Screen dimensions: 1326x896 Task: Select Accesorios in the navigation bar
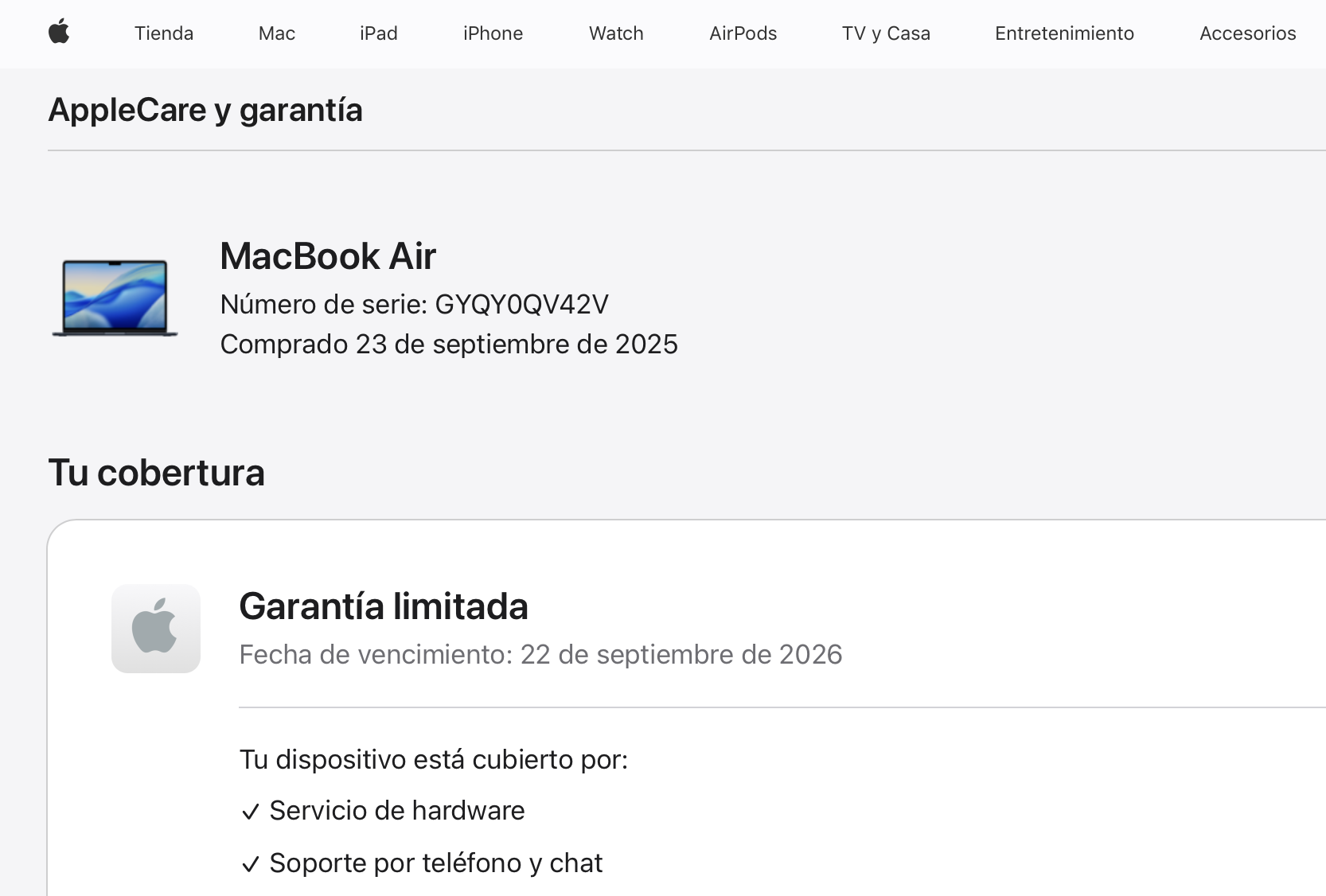(1247, 33)
